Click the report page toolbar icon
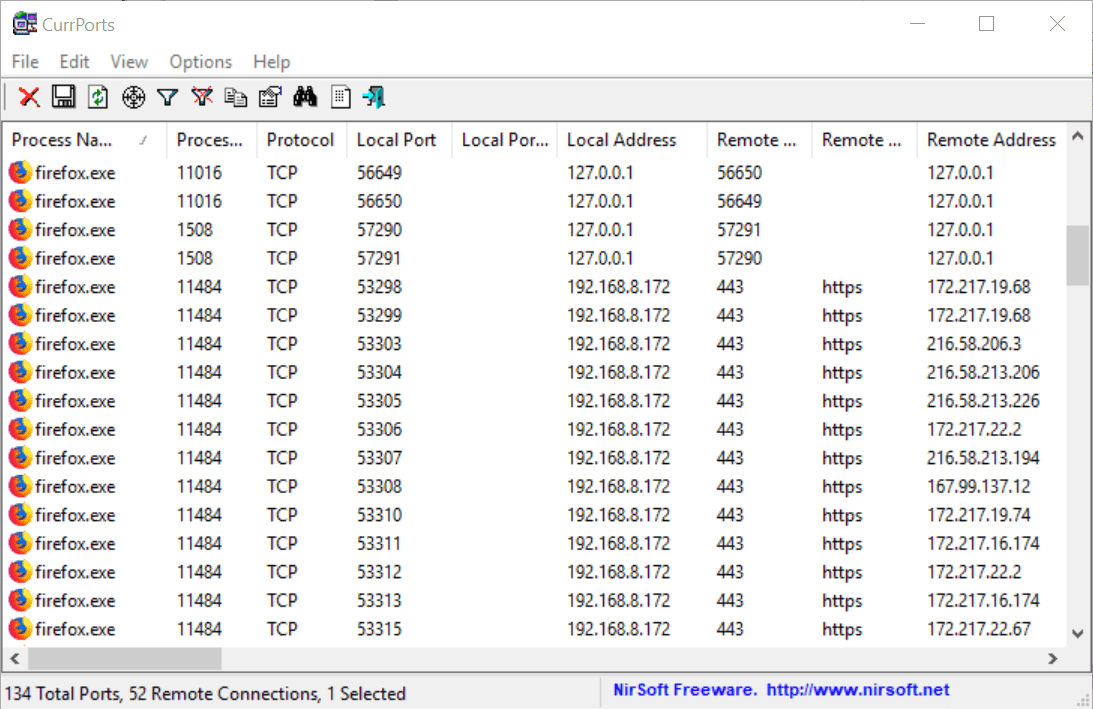Screen dimensions: 1093x709 340,97
